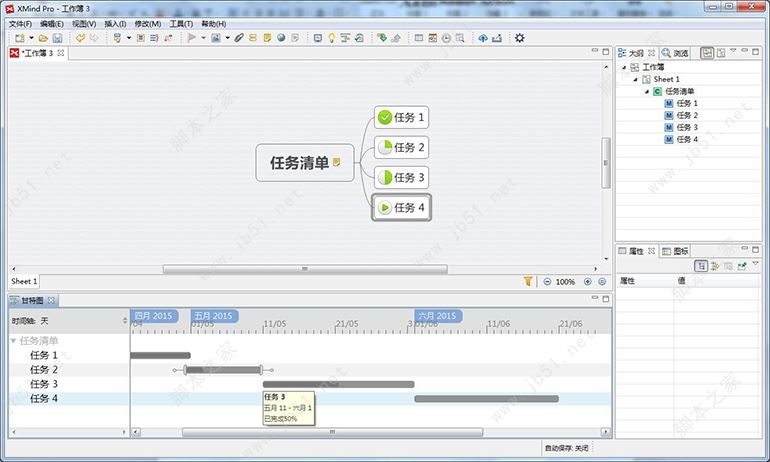
Task: Click the Gantt horizontal scrollbar thumb
Action: 332,432
